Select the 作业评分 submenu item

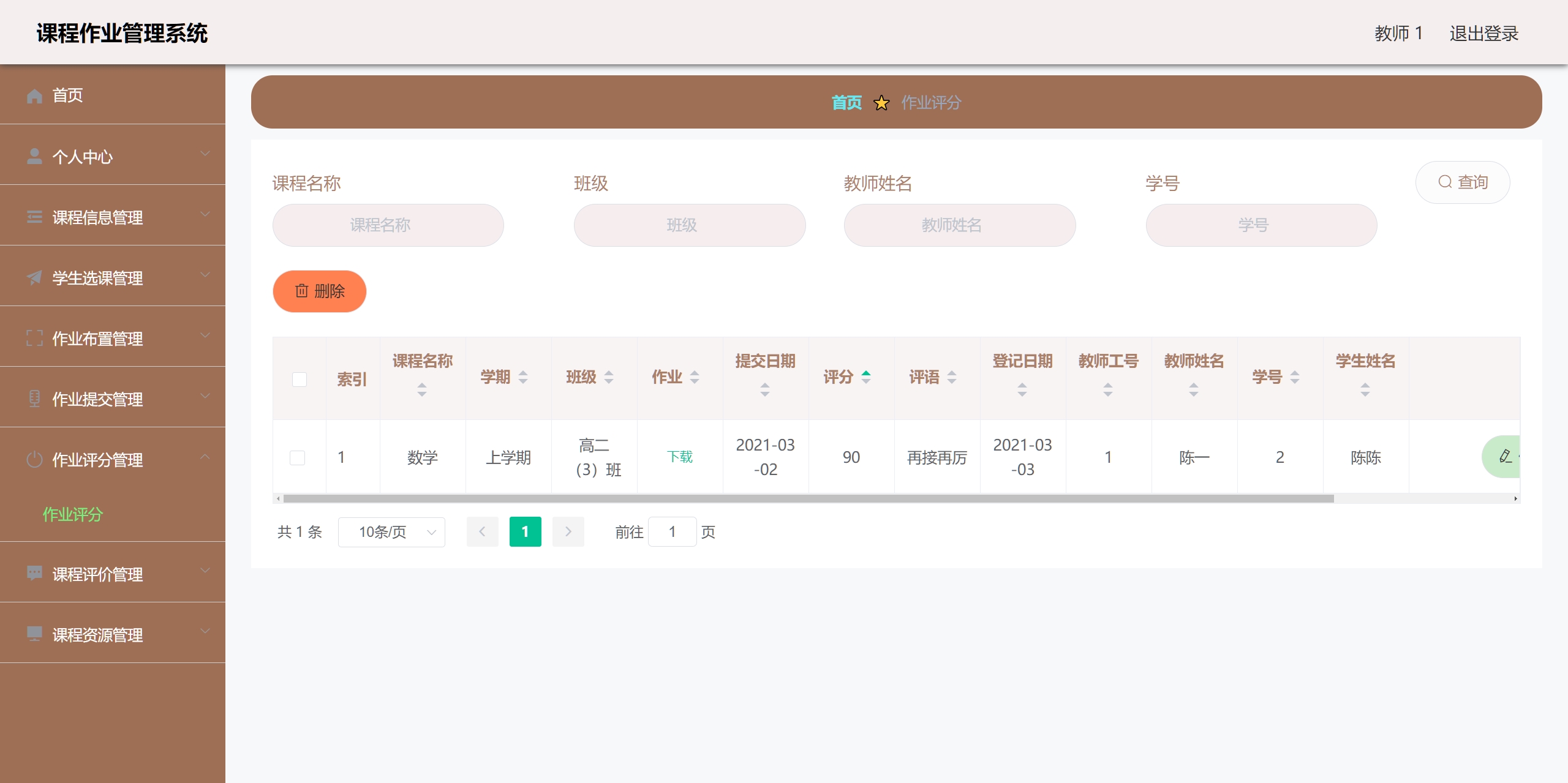coord(73,514)
